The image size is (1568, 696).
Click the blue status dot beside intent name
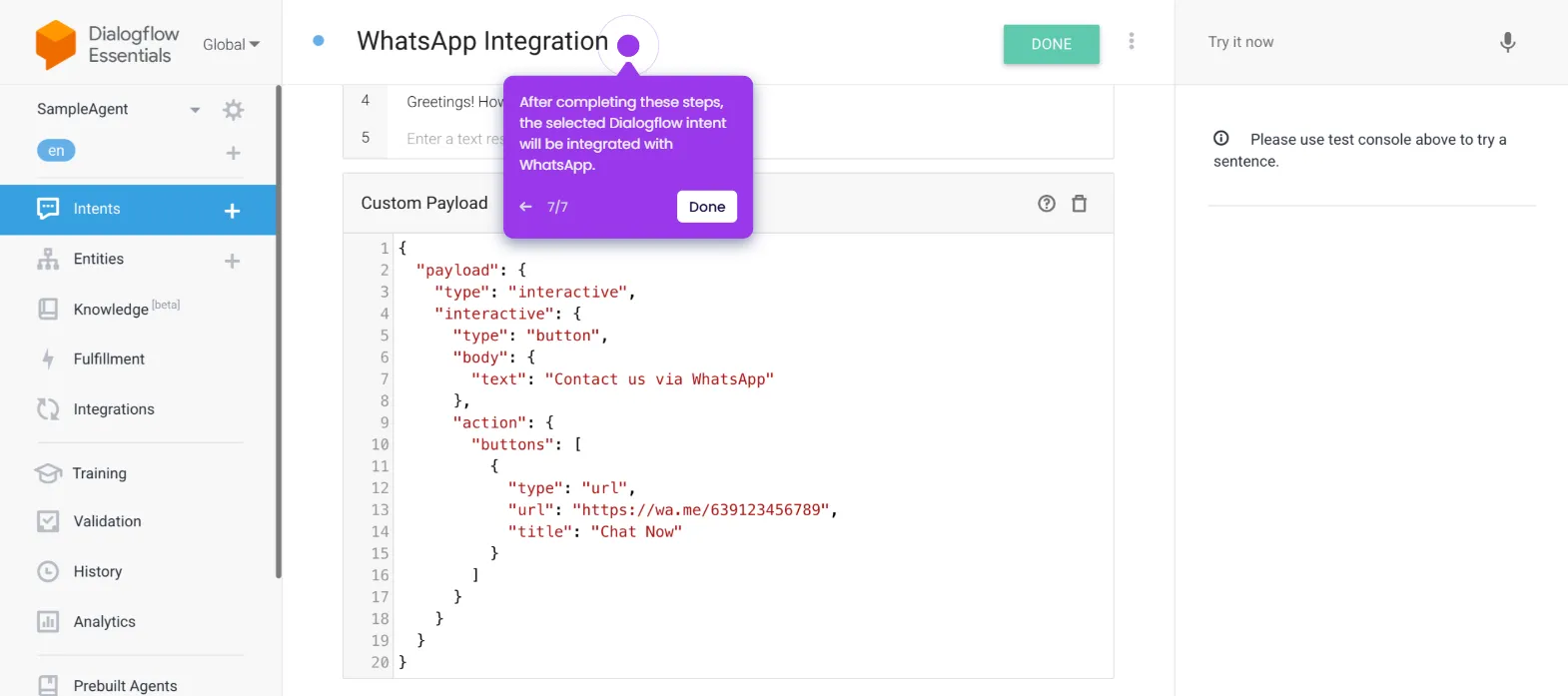tap(319, 41)
